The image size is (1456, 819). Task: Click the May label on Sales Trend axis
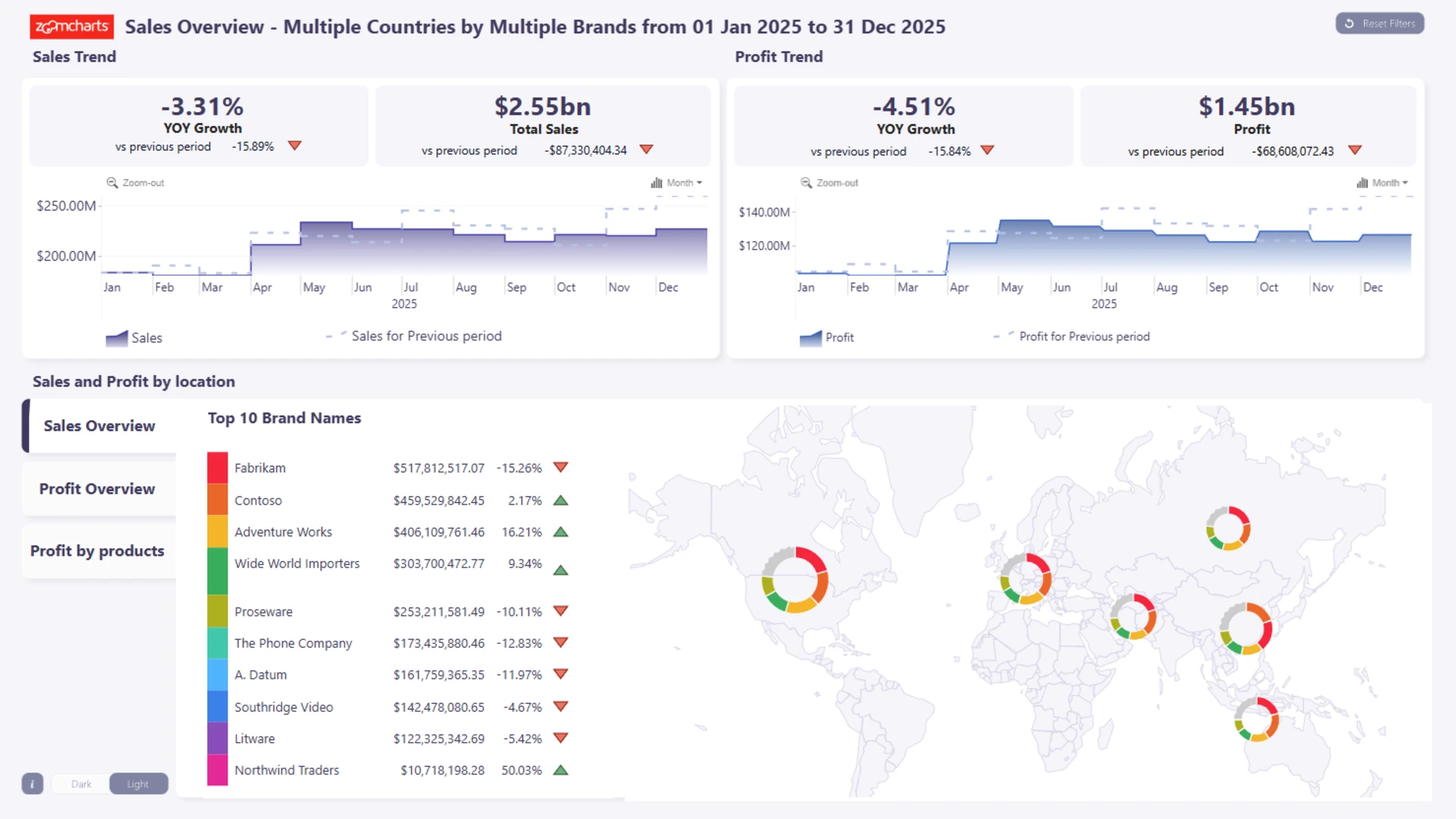314,287
